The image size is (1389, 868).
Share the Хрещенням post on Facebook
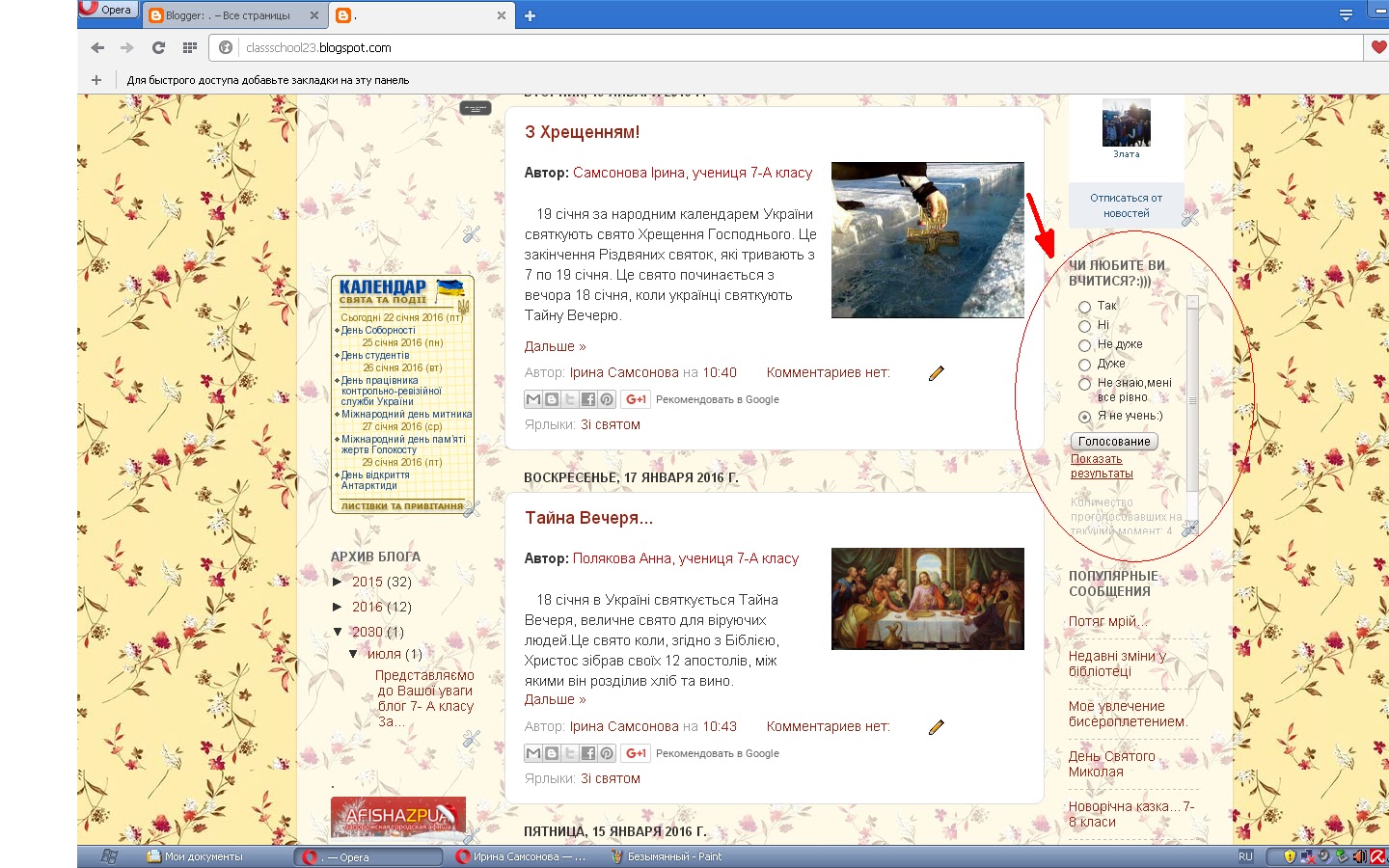coord(588,399)
